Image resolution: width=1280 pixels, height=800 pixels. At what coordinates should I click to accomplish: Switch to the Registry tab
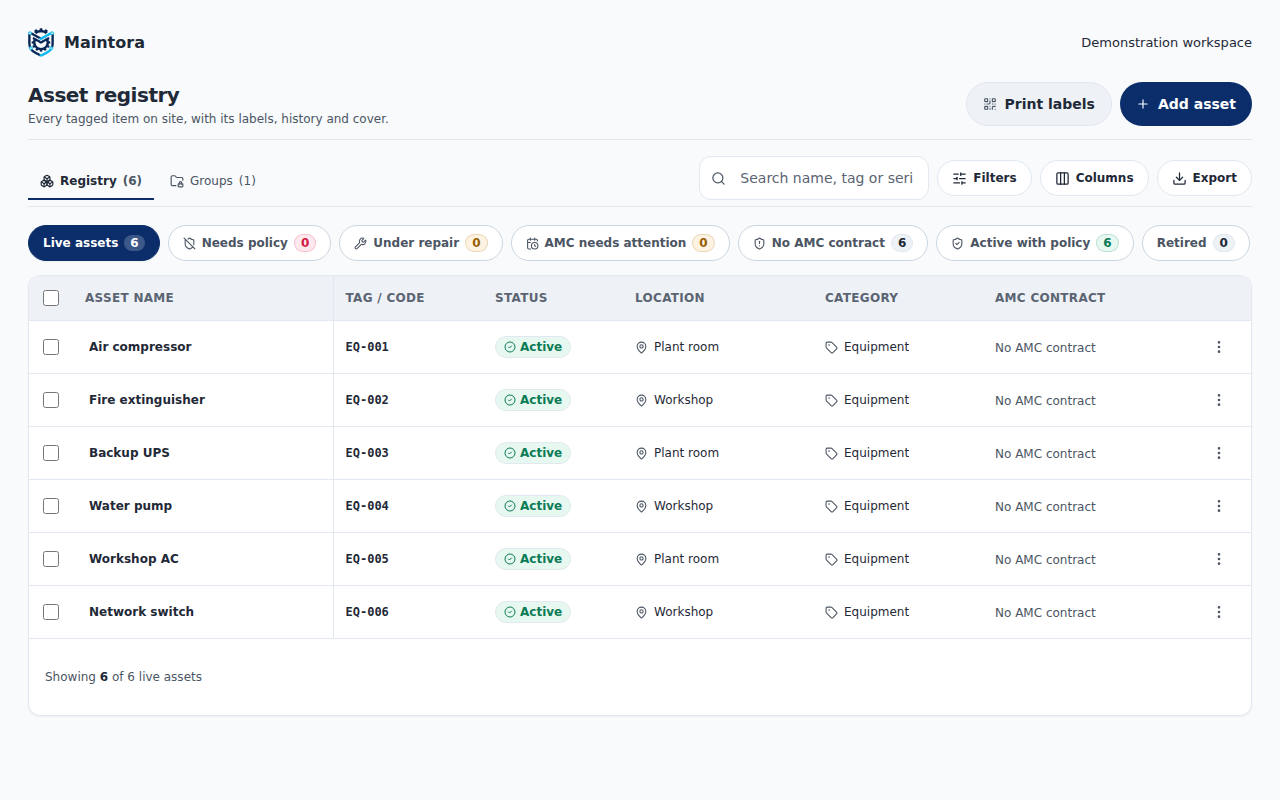point(91,181)
